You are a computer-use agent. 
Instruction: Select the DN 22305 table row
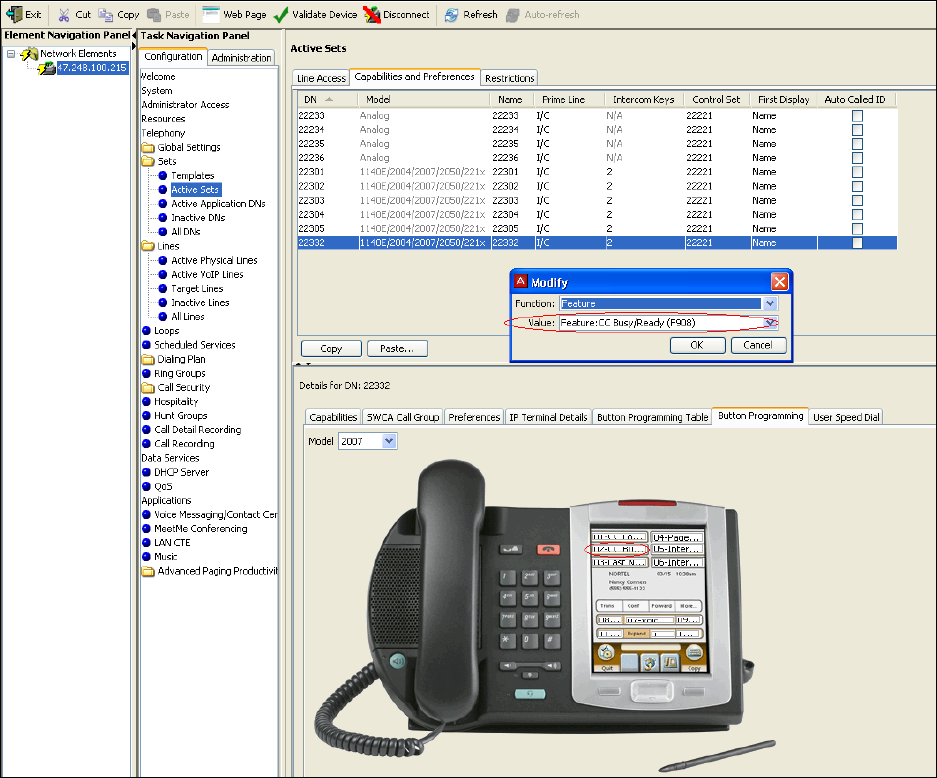tap(597, 228)
